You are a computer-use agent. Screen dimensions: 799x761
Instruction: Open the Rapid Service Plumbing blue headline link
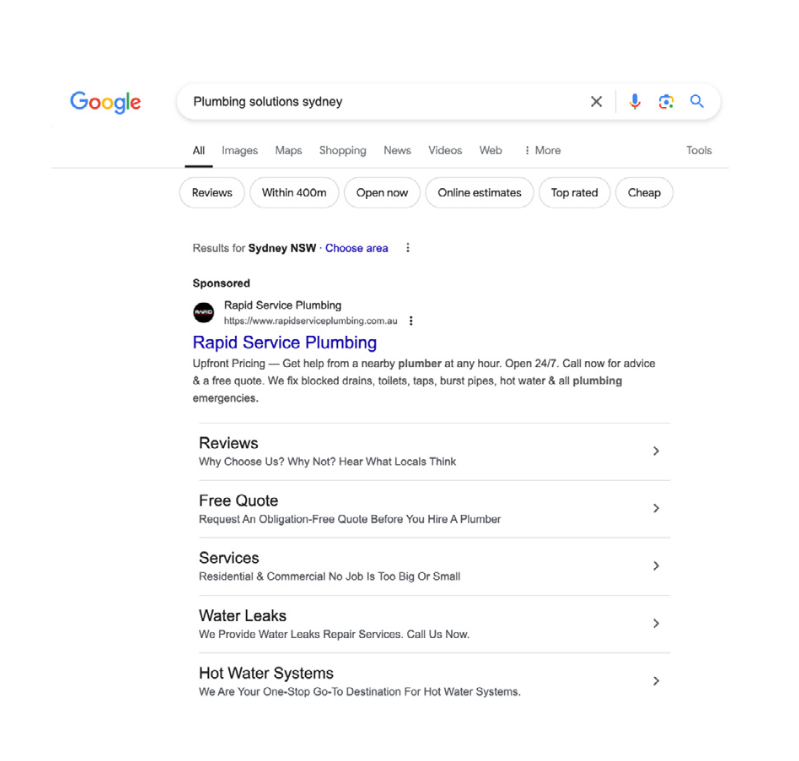pos(285,343)
